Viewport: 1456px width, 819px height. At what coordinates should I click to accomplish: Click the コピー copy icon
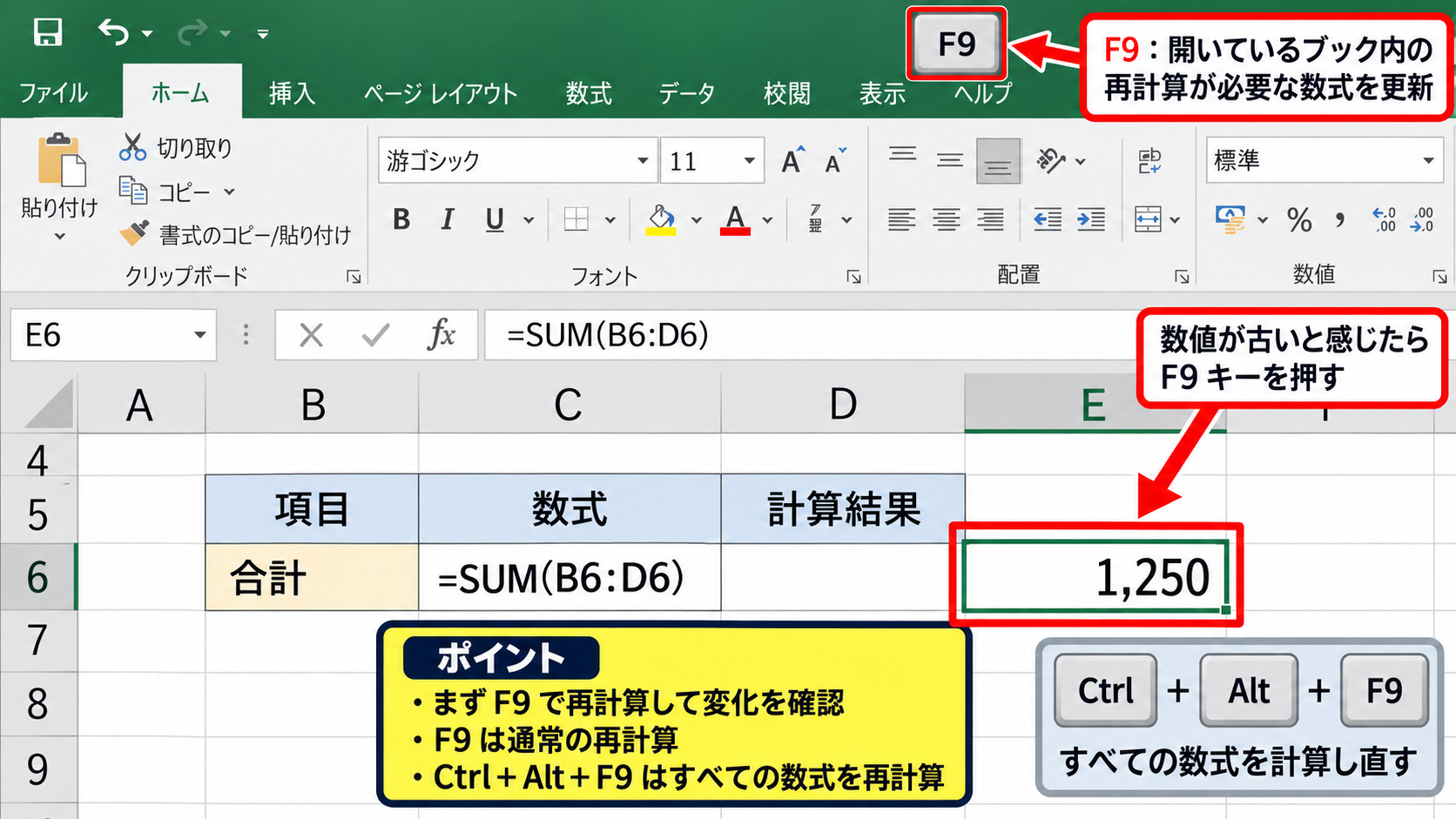pyautogui.click(x=133, y=190)
